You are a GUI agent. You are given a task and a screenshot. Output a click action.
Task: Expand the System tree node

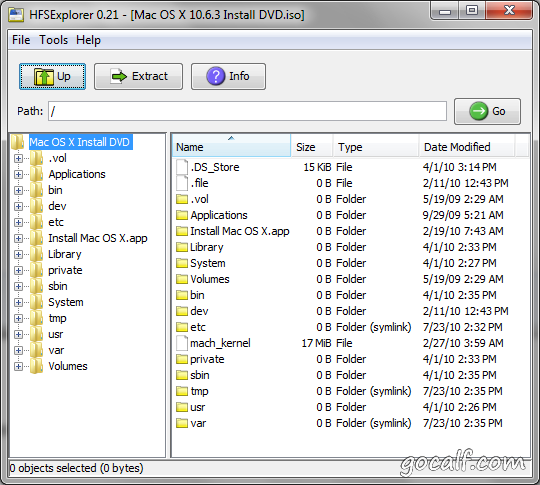(18, 302)
